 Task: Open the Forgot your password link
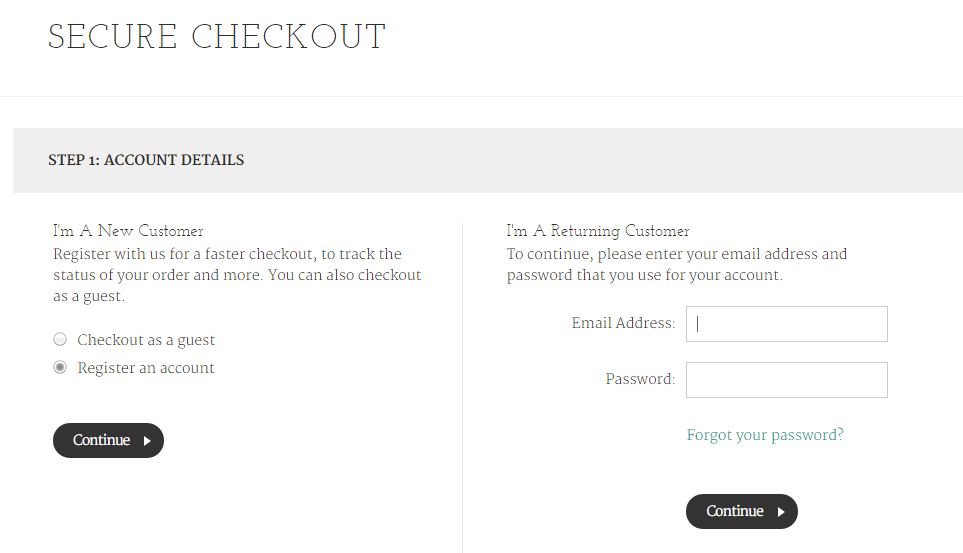[x=765, y=435]
